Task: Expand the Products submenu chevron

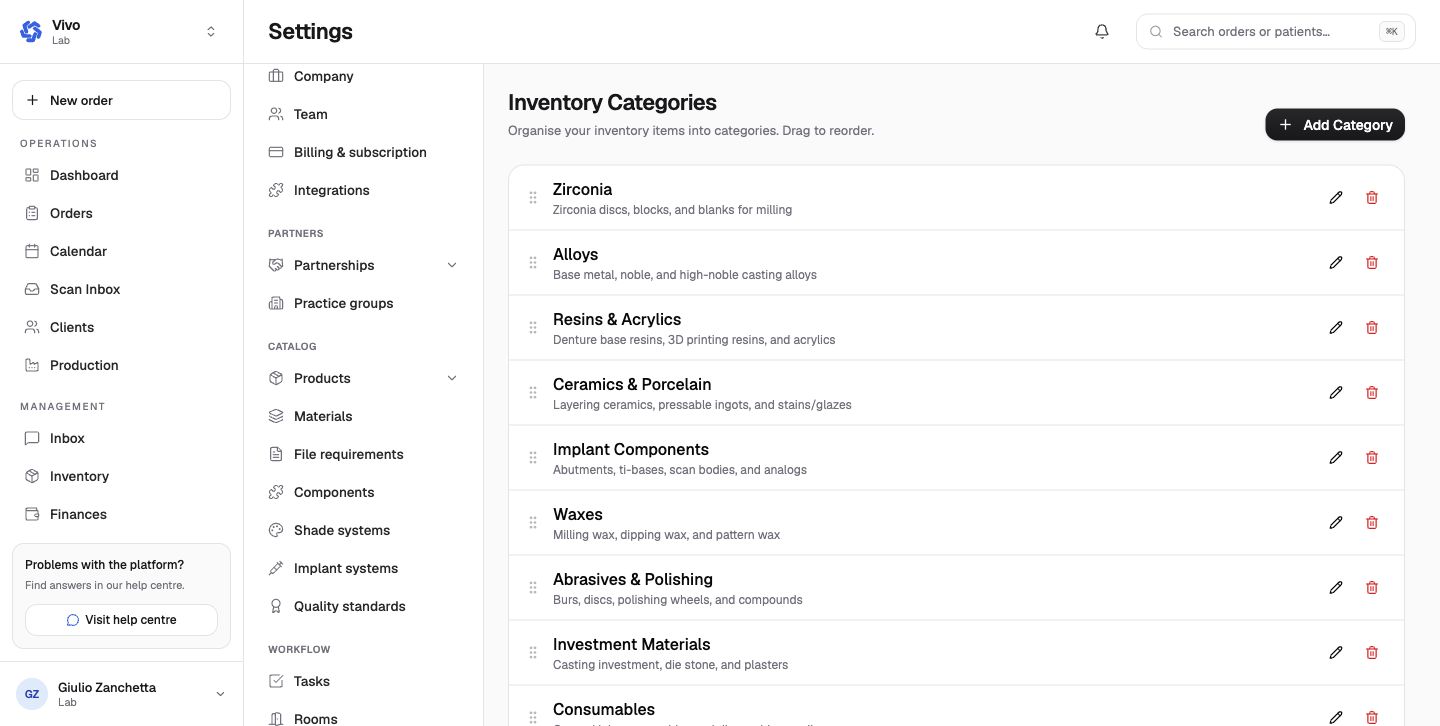Action: [x=451, y=378]
